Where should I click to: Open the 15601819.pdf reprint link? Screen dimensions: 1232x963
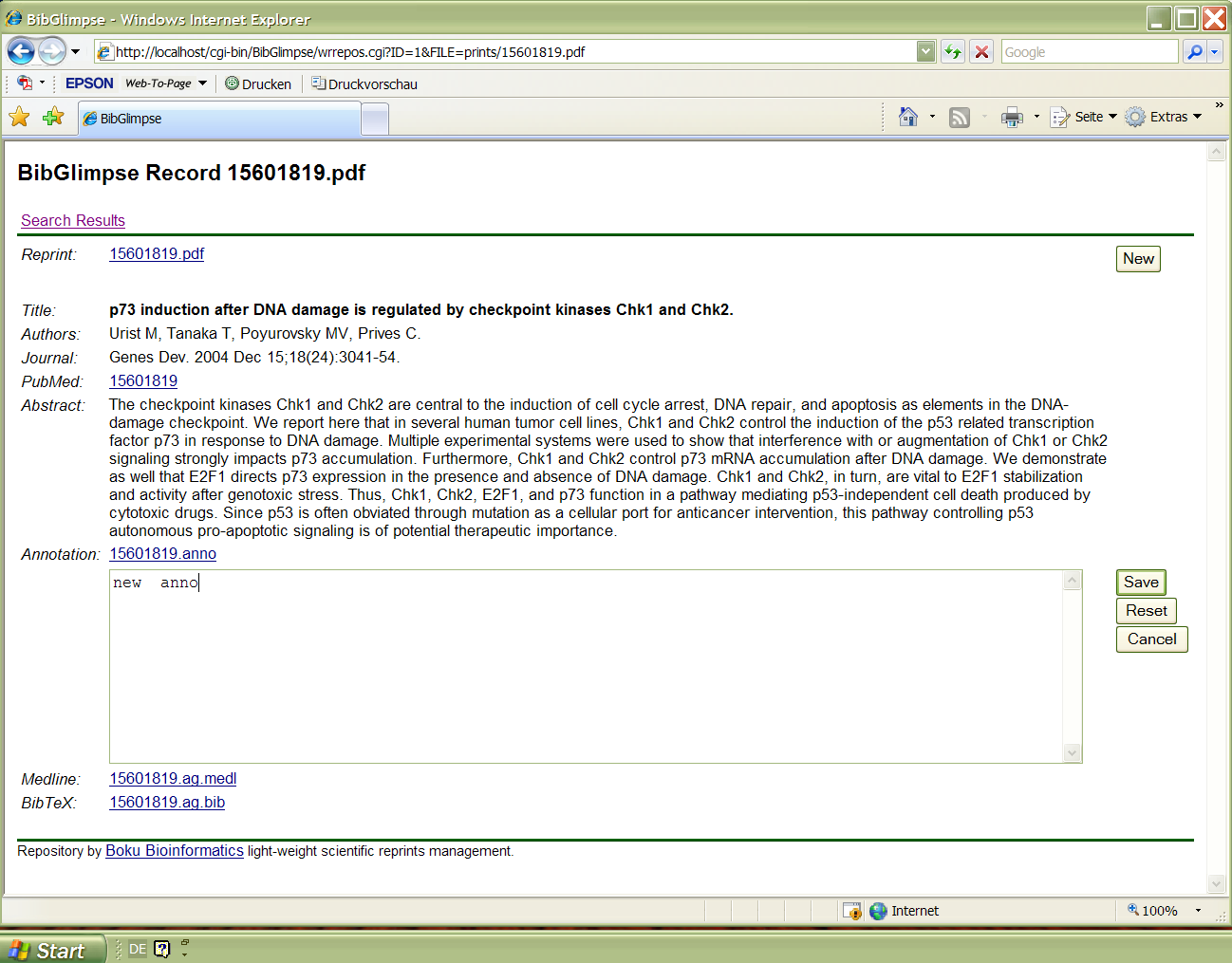pyautogui.click(x=157, y=253)
